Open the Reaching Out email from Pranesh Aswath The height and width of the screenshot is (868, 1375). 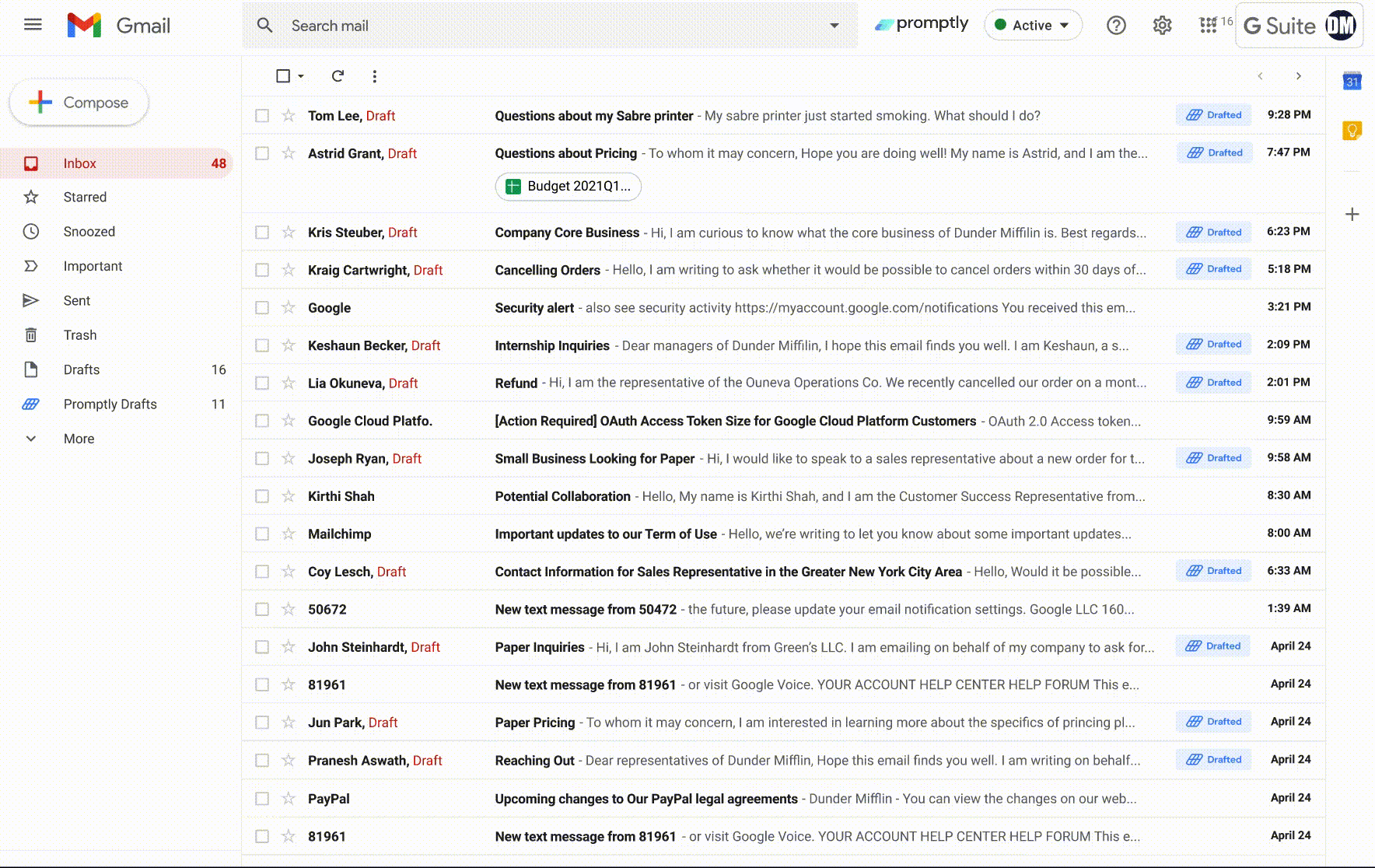[x=784, y=761]
